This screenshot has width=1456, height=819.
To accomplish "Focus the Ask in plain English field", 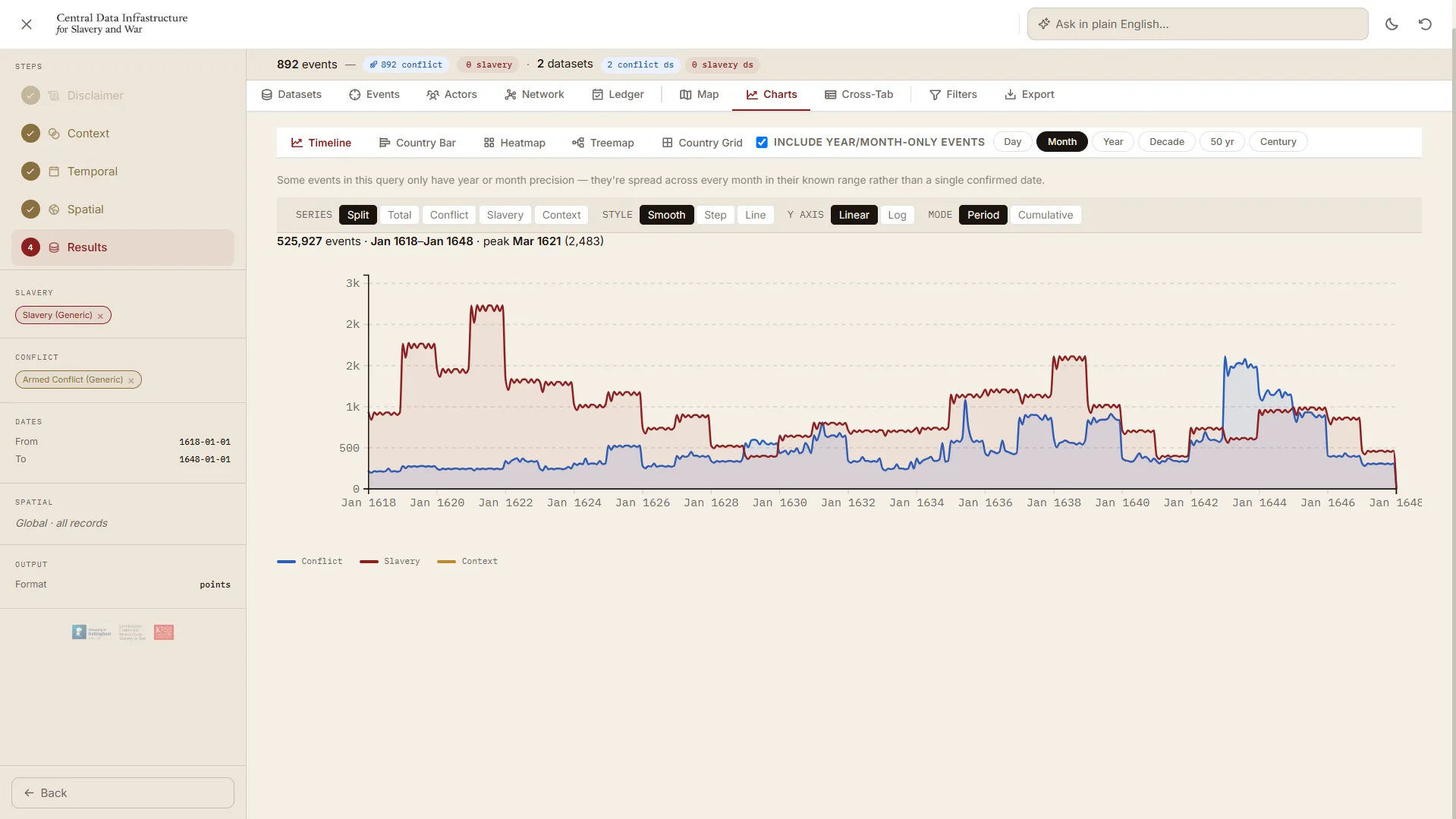I will coord(1197,24).
